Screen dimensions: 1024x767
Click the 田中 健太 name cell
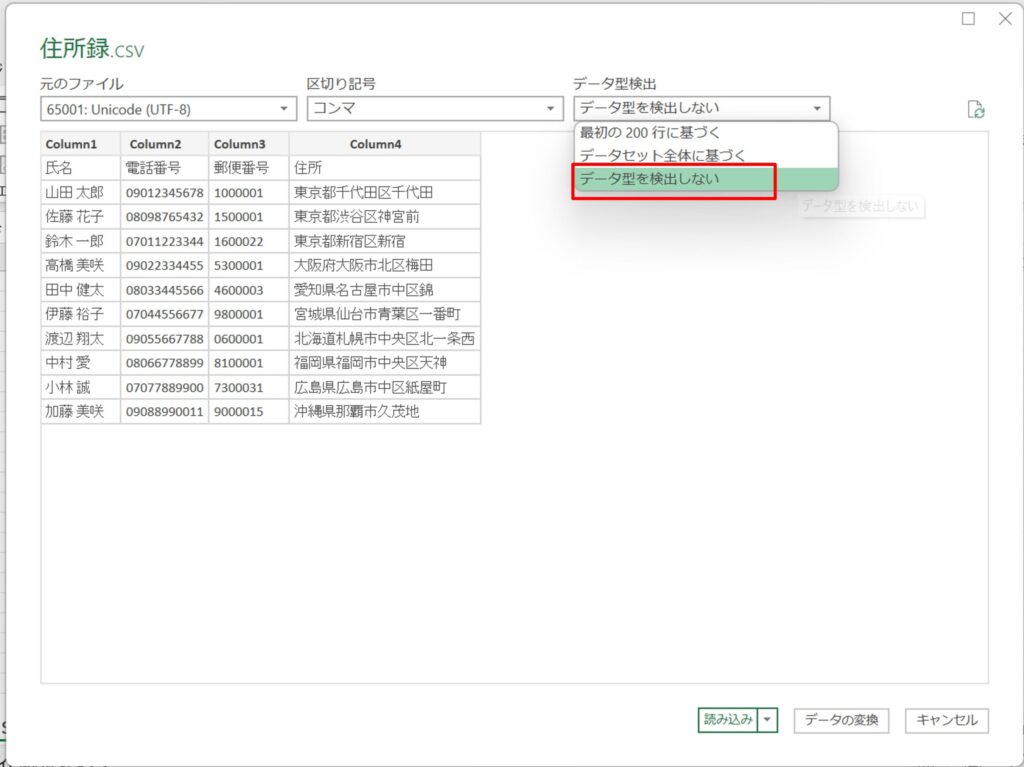80,290
